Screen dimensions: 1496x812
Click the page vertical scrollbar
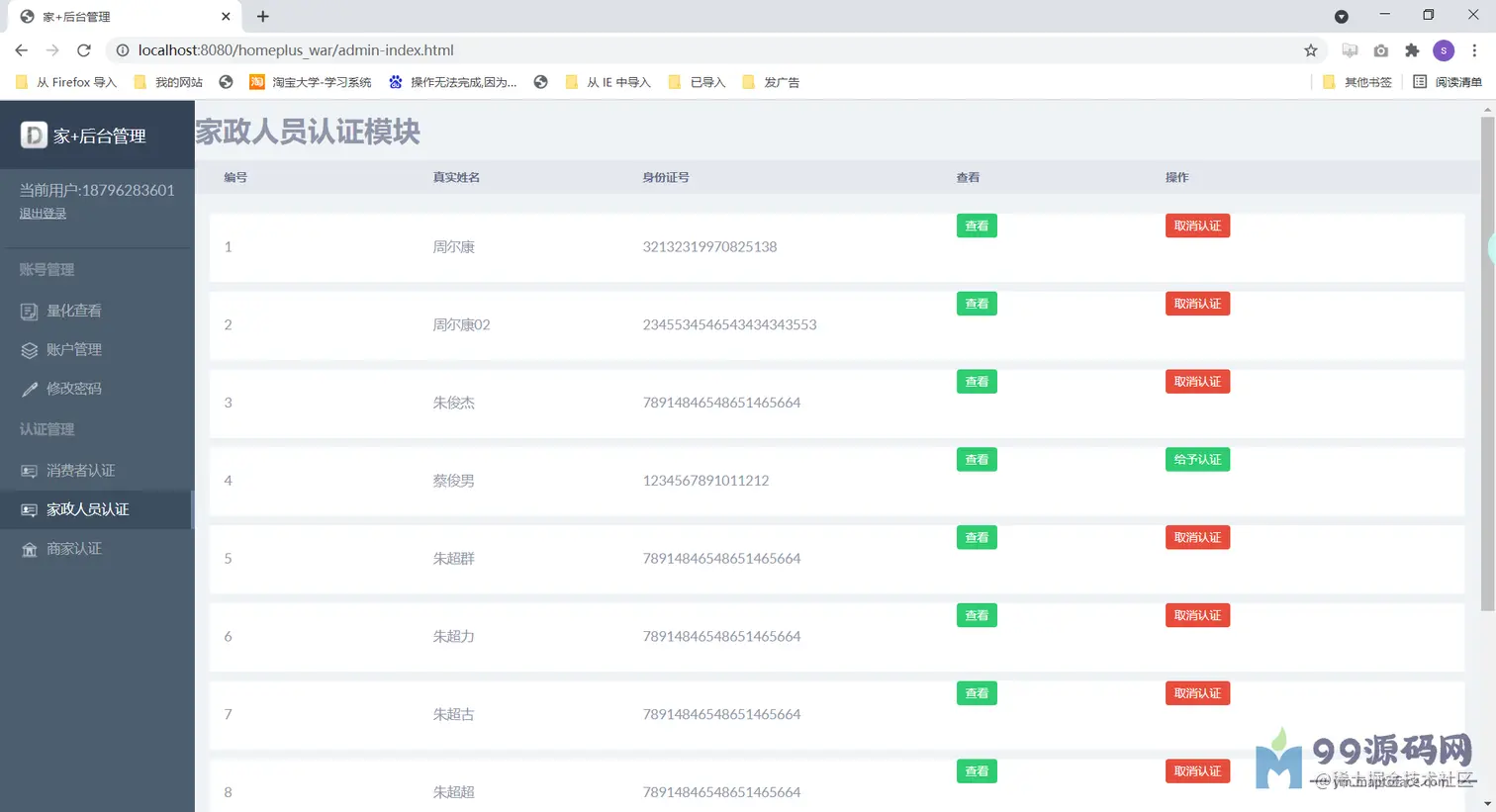(1487, 364)
